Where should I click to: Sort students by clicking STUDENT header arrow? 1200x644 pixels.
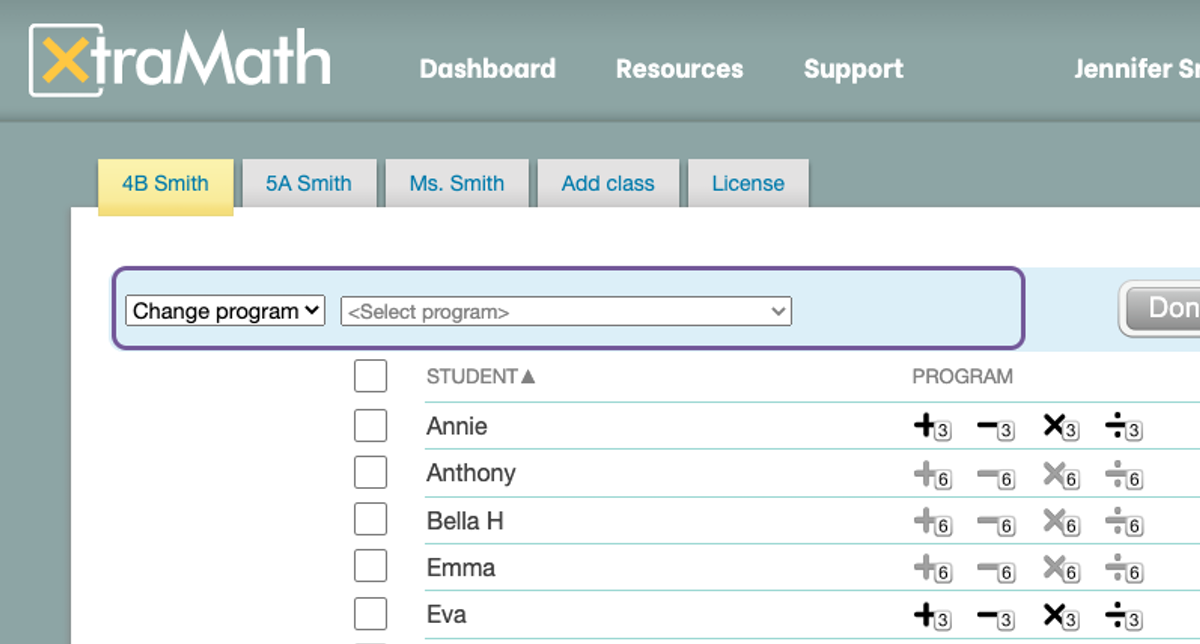tap(528, 377)
